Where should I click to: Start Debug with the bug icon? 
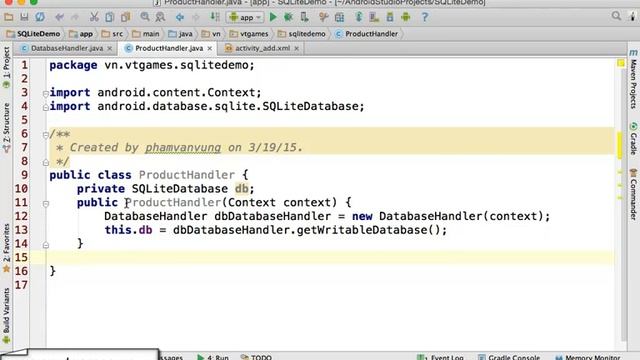(x=289, y=17)
